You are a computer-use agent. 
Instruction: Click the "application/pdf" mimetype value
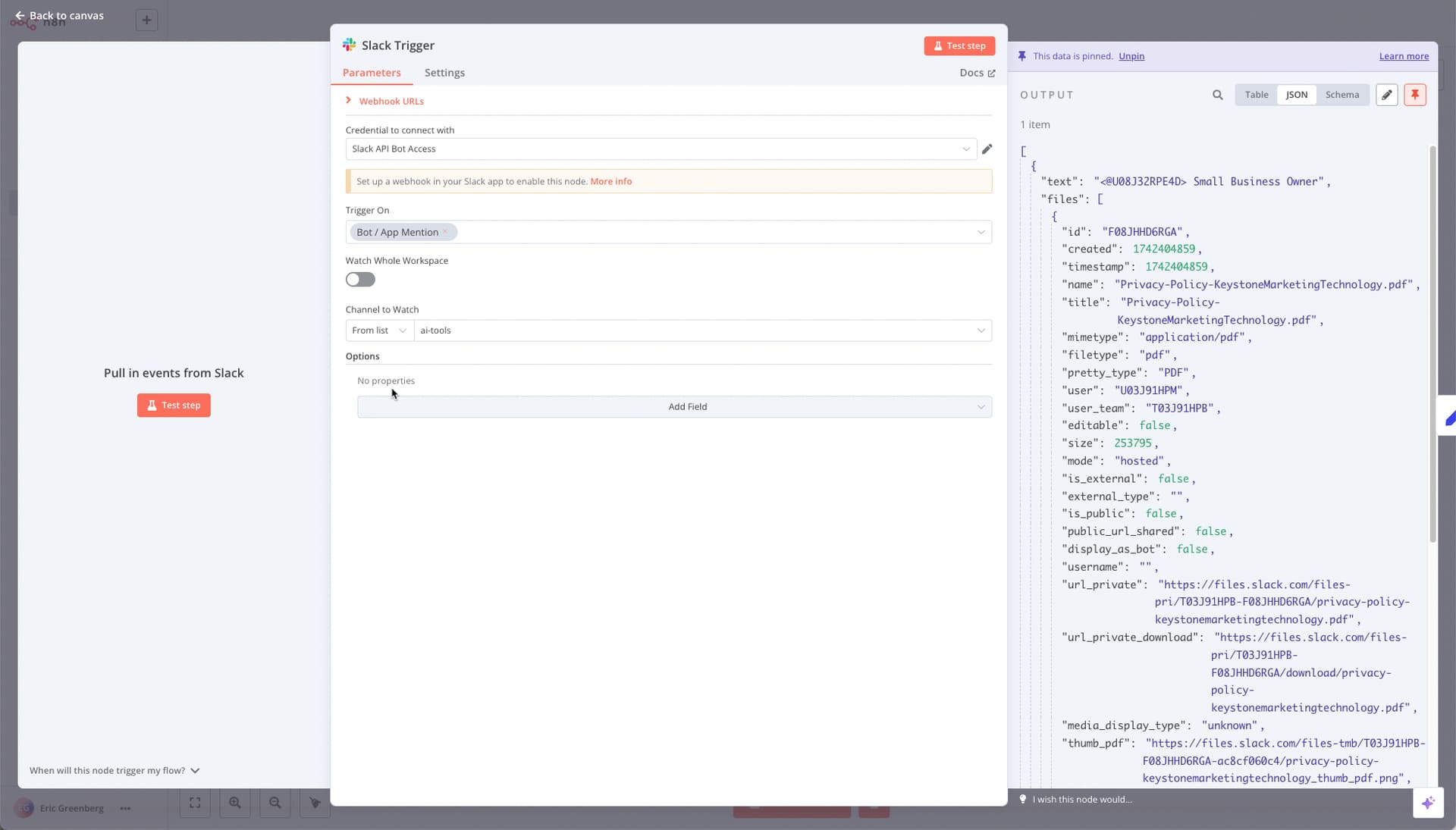coord(1191,337)
